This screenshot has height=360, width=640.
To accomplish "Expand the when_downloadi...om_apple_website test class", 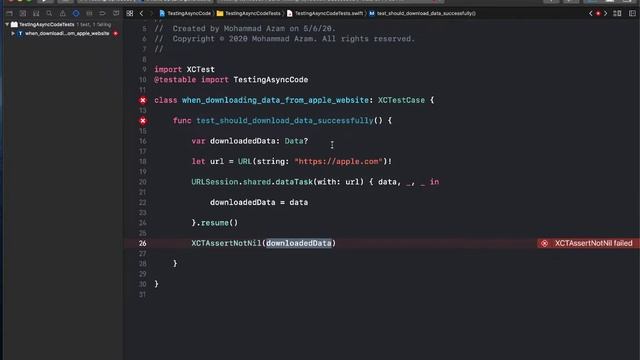I will [13, 33].
